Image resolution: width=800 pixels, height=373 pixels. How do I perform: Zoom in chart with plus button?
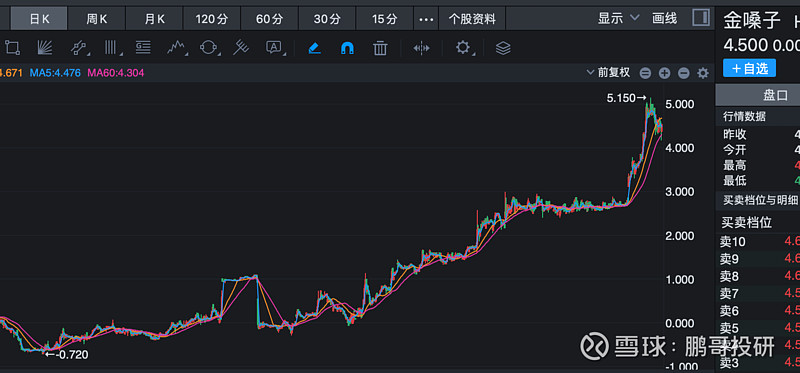pyautogui.click(x=664, y=73)
